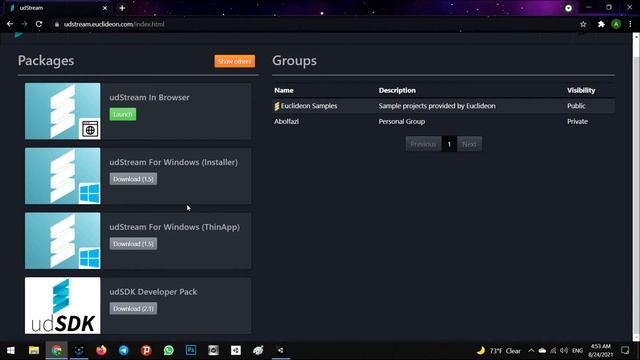Close the udStream tab

(105, 8)
